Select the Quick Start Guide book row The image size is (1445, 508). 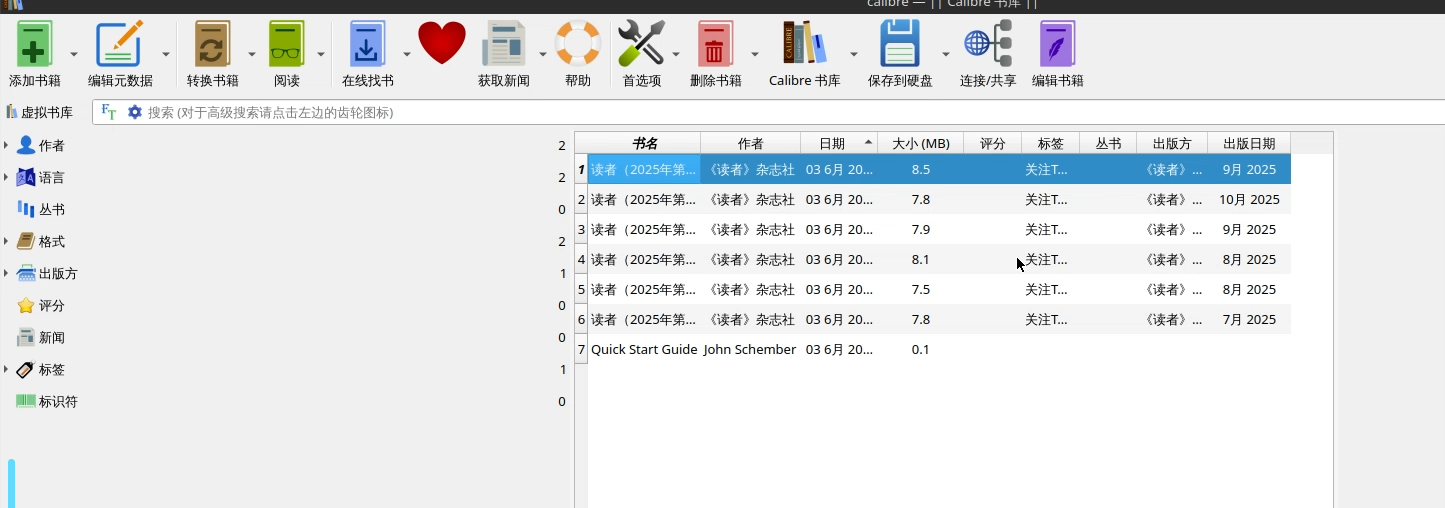(939, 349)
